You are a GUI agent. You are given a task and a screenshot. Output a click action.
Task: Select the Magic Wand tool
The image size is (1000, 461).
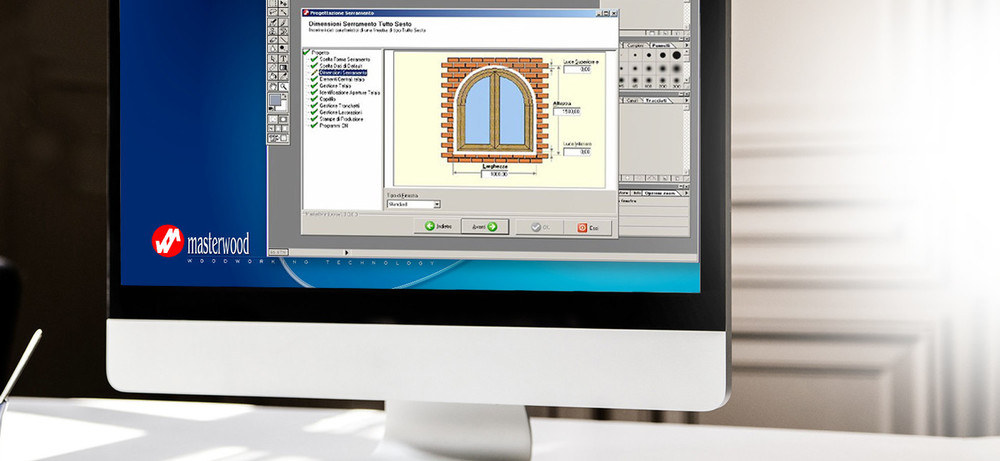click(283, 11)
